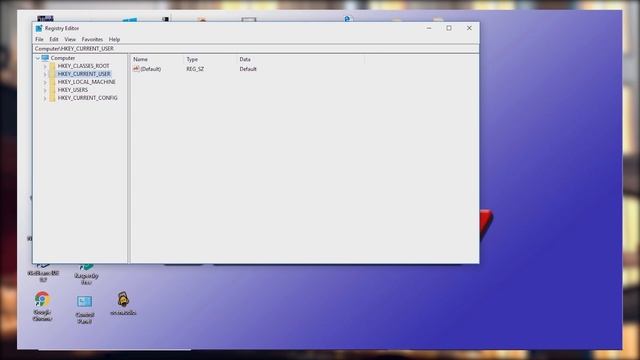This screenshot has height=360, width=640.
Task: Open the Edit menu
Action: [54, 40]
